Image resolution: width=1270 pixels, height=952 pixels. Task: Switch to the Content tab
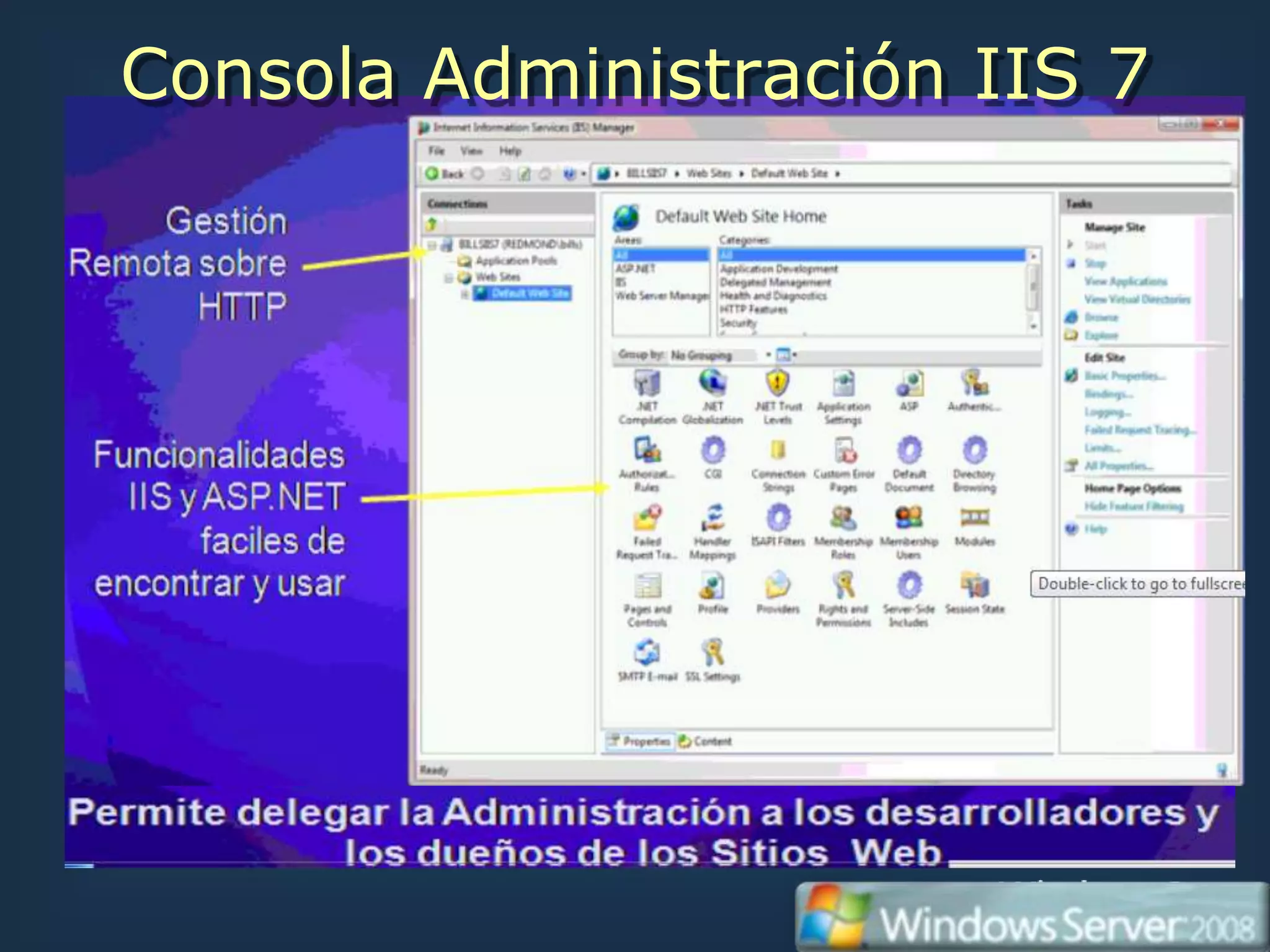705,741
